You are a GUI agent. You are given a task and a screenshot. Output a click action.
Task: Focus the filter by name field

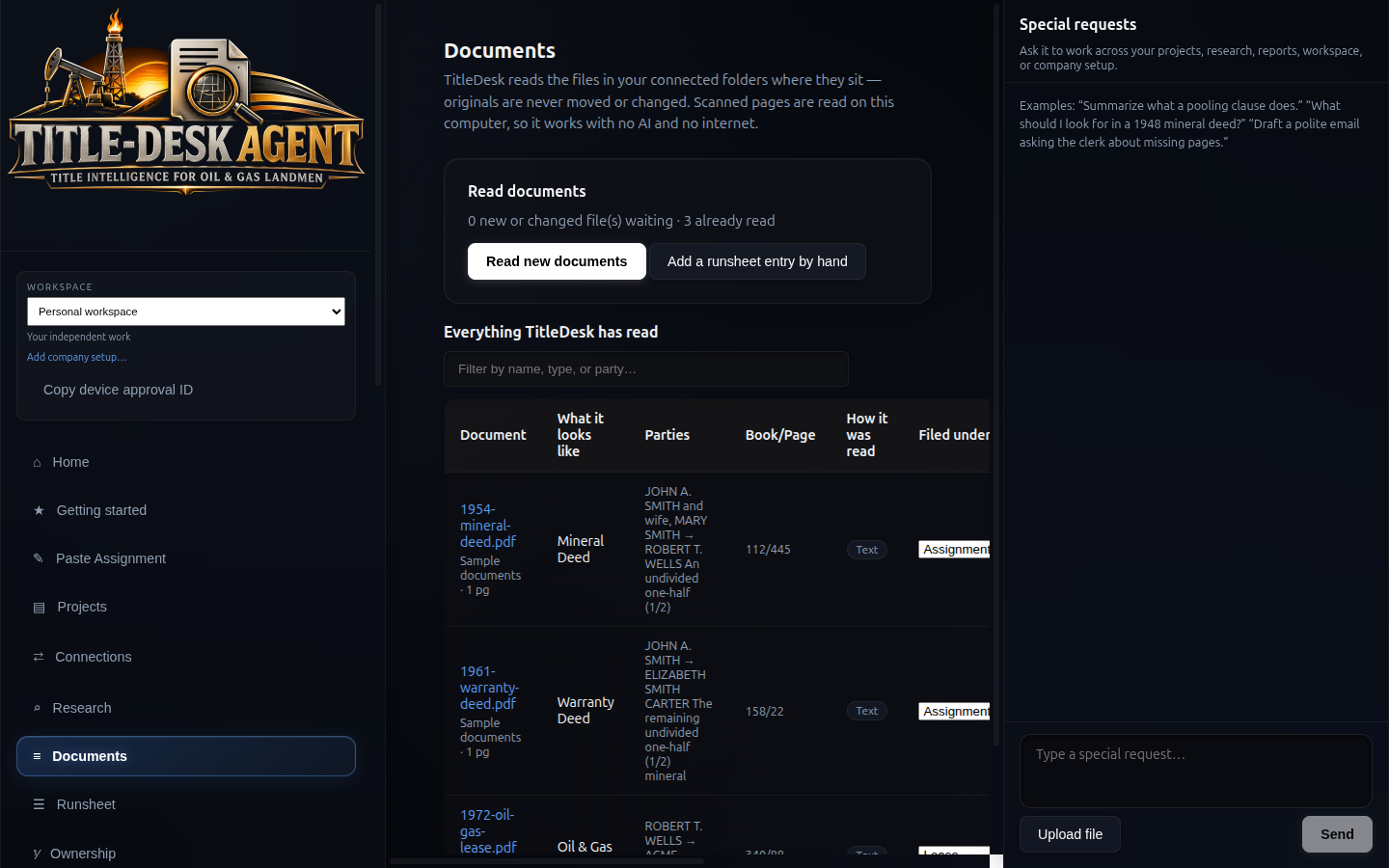pyautogui.click(x=646, y=369)
